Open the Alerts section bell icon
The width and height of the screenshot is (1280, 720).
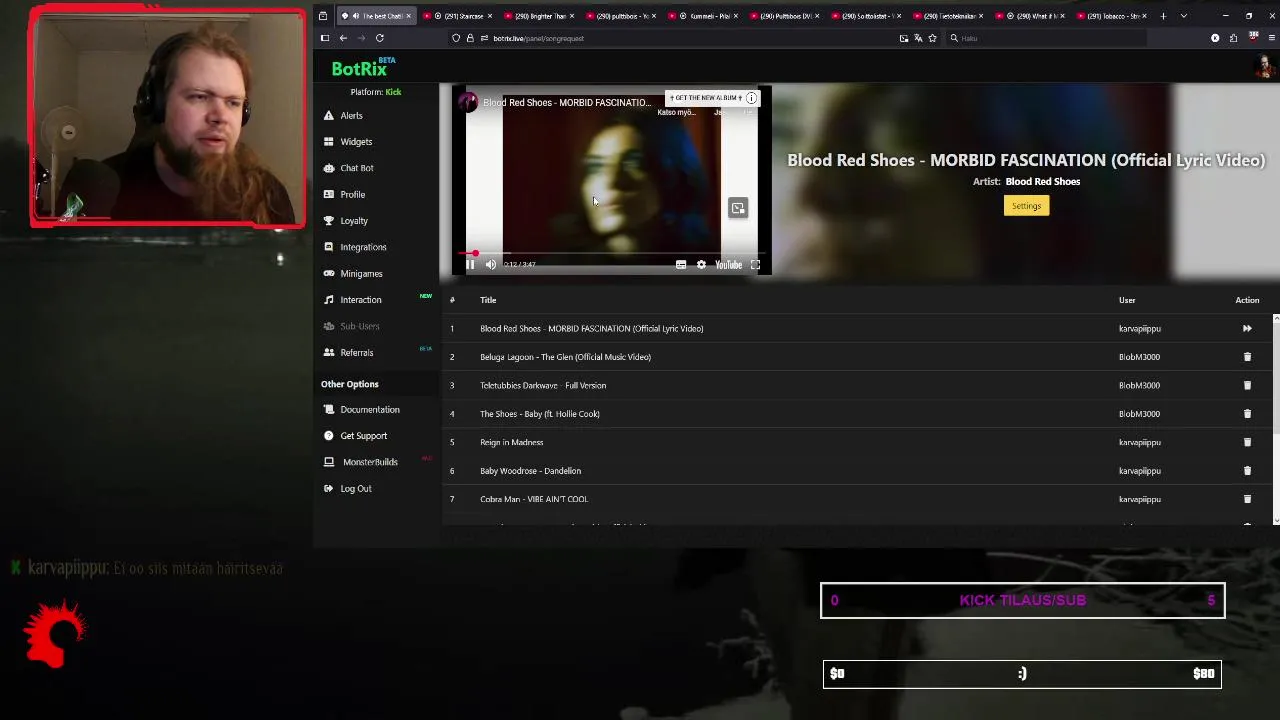point(329,116)
